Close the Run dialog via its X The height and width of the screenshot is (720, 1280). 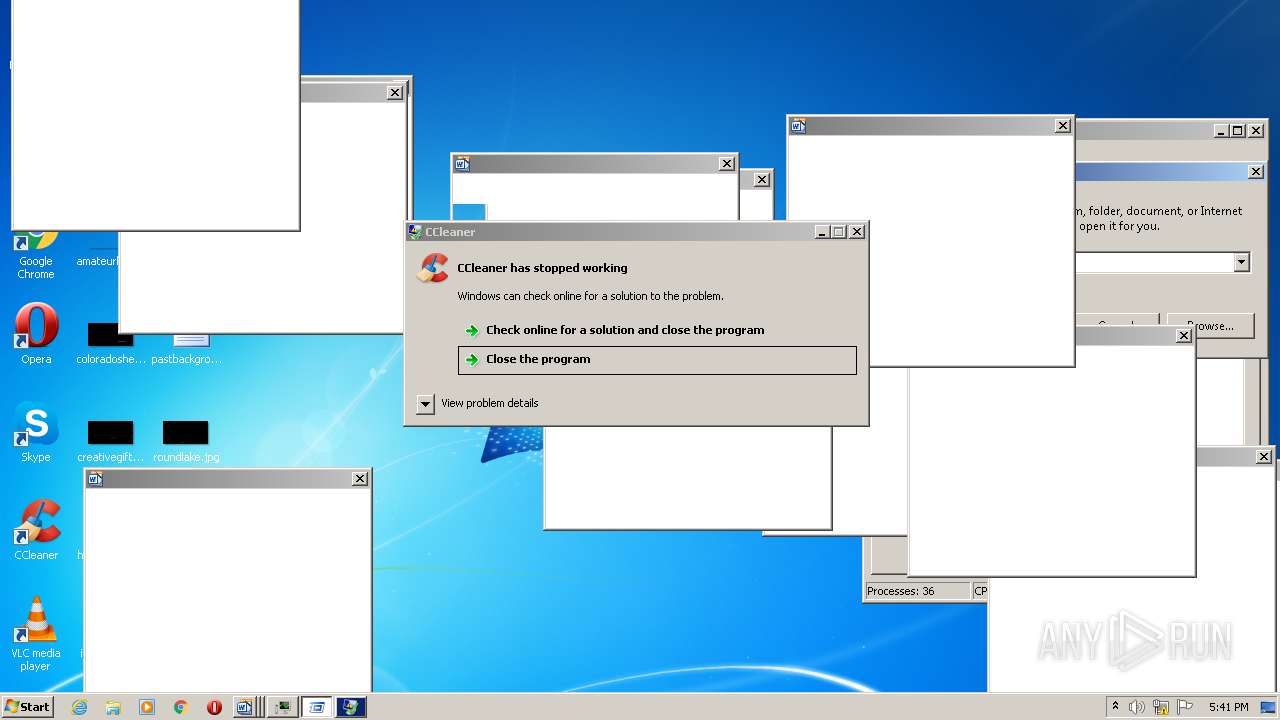pos(1256,172)
